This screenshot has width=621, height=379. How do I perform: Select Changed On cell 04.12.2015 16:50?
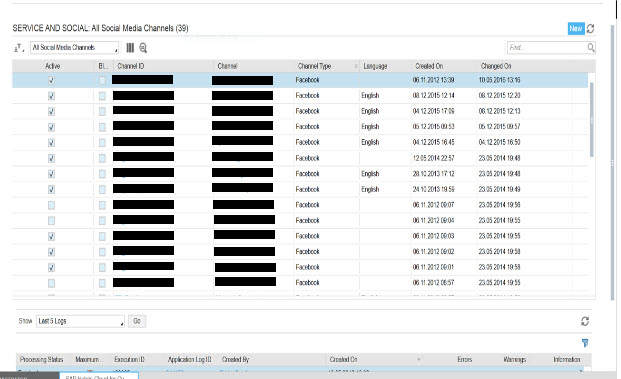pyautogui.click(x=499, y=142)
